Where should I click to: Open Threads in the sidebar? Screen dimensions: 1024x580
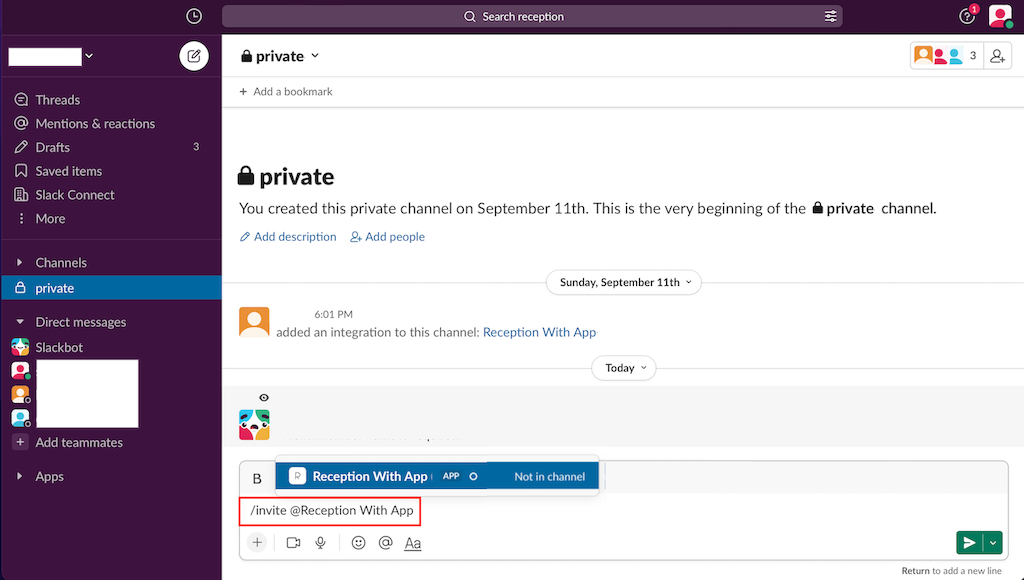coord(57,100)
